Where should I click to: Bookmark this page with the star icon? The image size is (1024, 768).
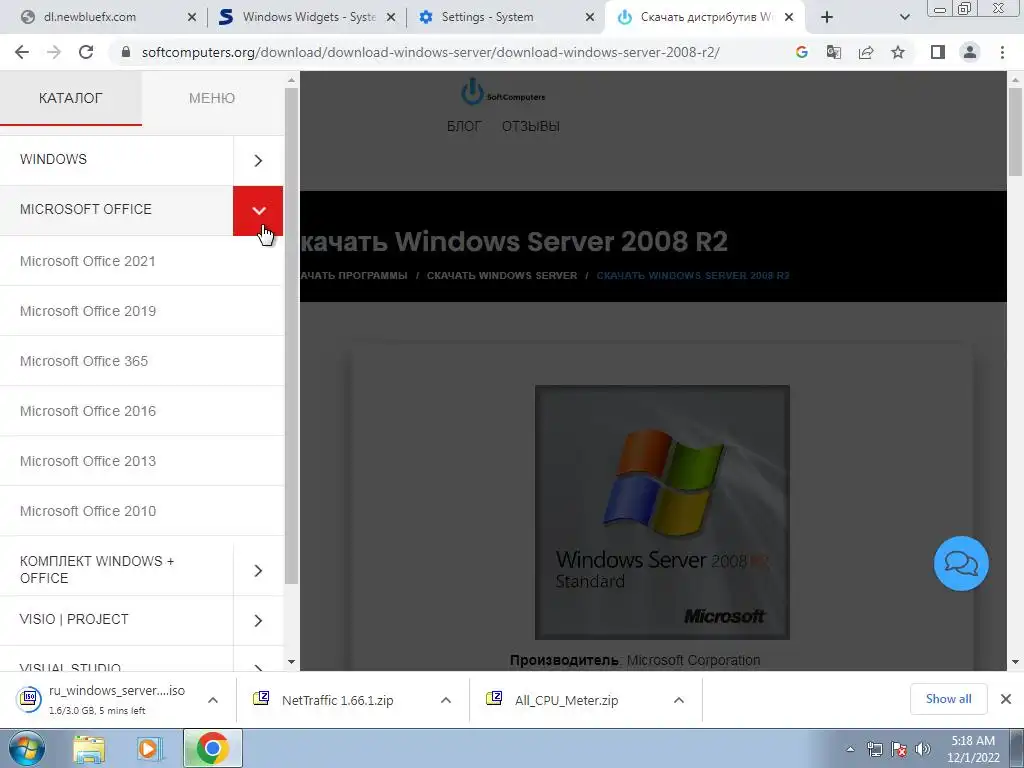(898, 52)
